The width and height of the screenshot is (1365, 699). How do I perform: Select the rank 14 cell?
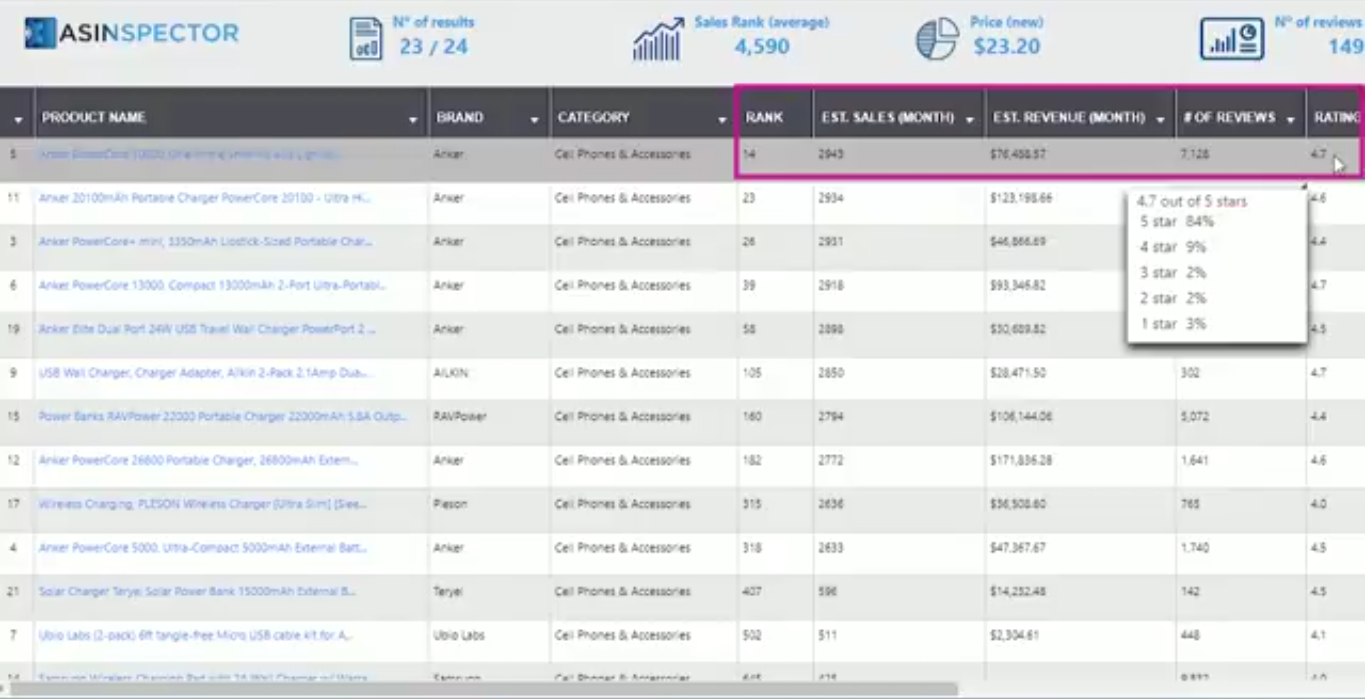749,154
